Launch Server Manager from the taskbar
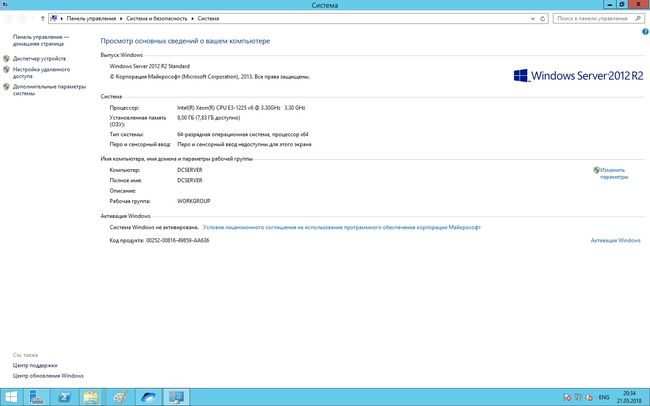The image size is (650, 406). point(36,397)
